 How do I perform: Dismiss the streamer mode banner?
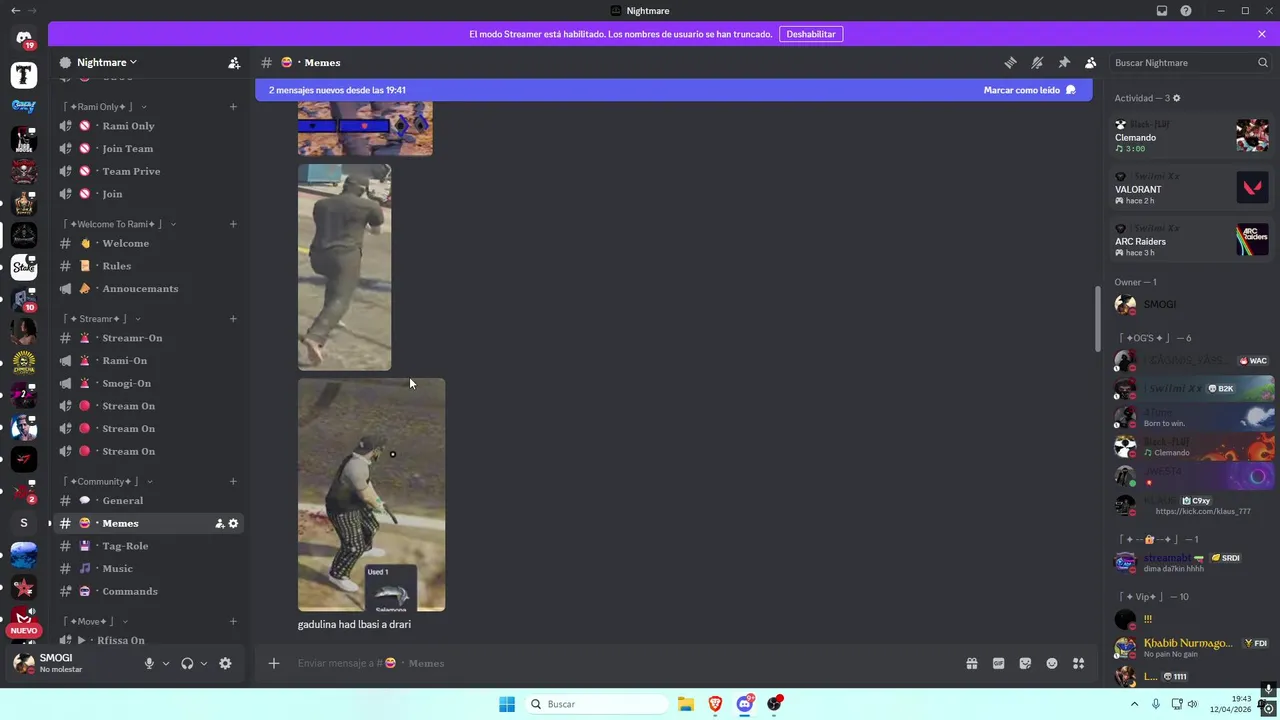[1262, 34]
